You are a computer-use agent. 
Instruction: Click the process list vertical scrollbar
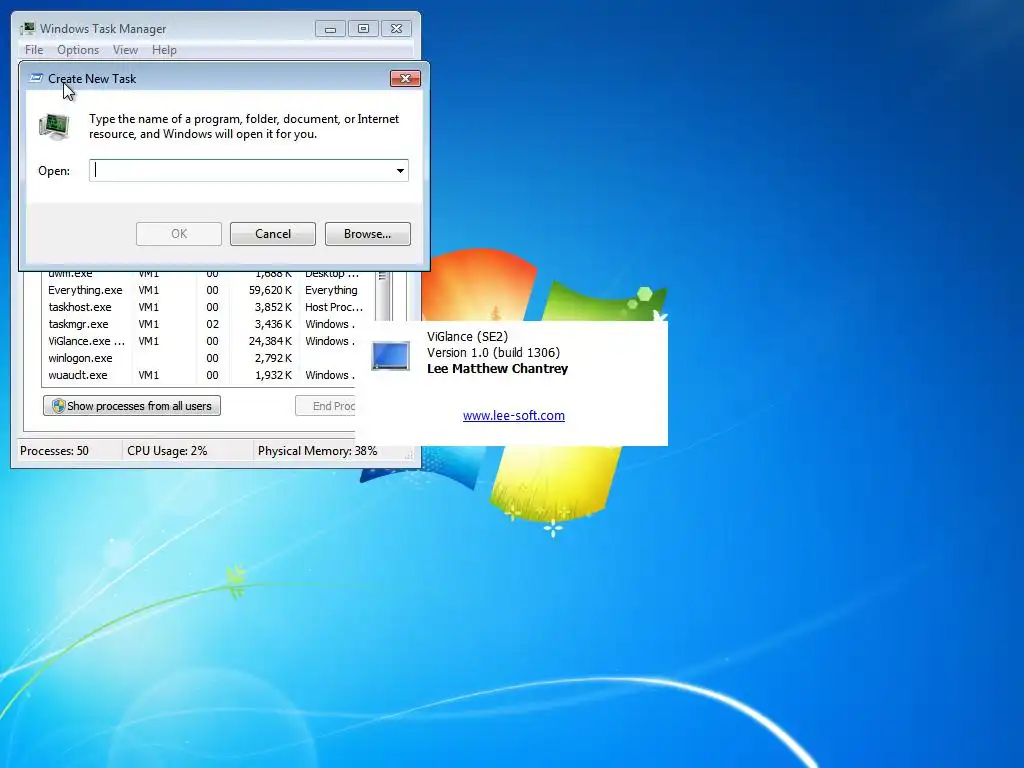pos(383,295)
